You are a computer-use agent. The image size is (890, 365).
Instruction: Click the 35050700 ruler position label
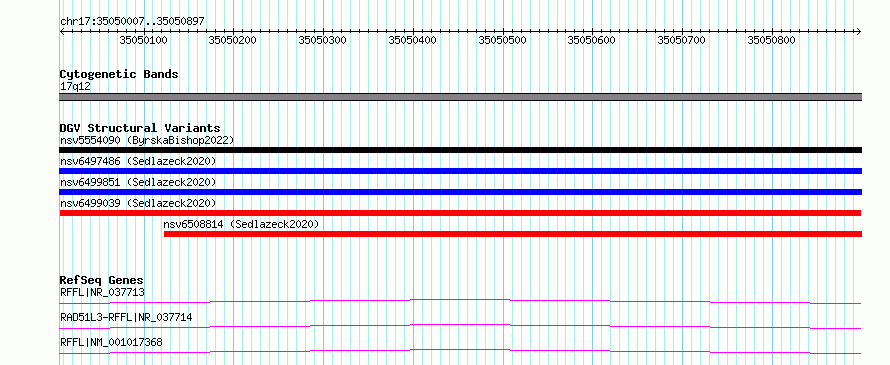click(681, 40)
